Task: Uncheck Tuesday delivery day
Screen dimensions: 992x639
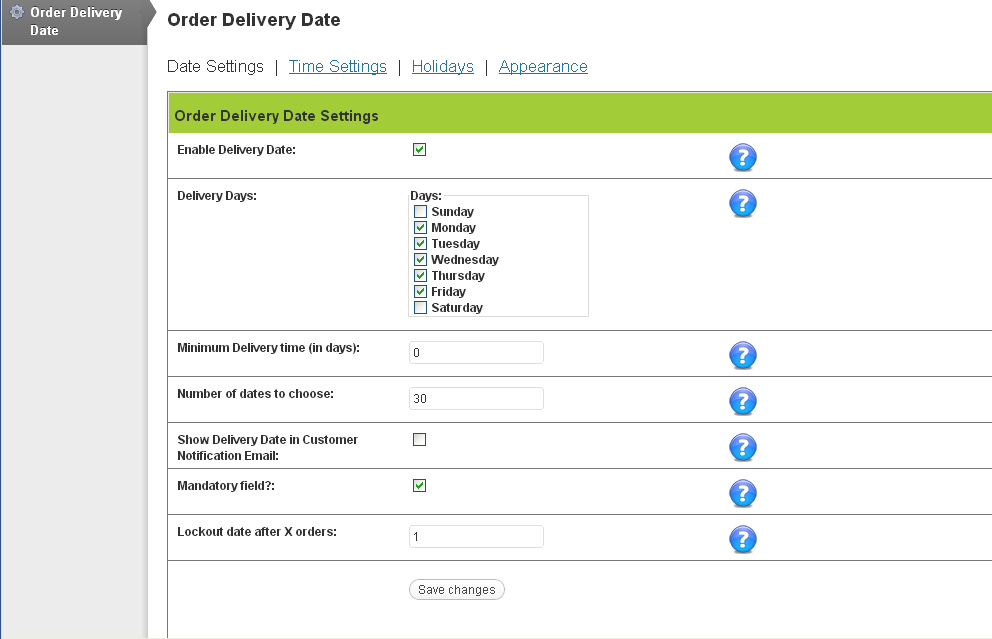Action: pyautogui.click(x=420, y=244)
